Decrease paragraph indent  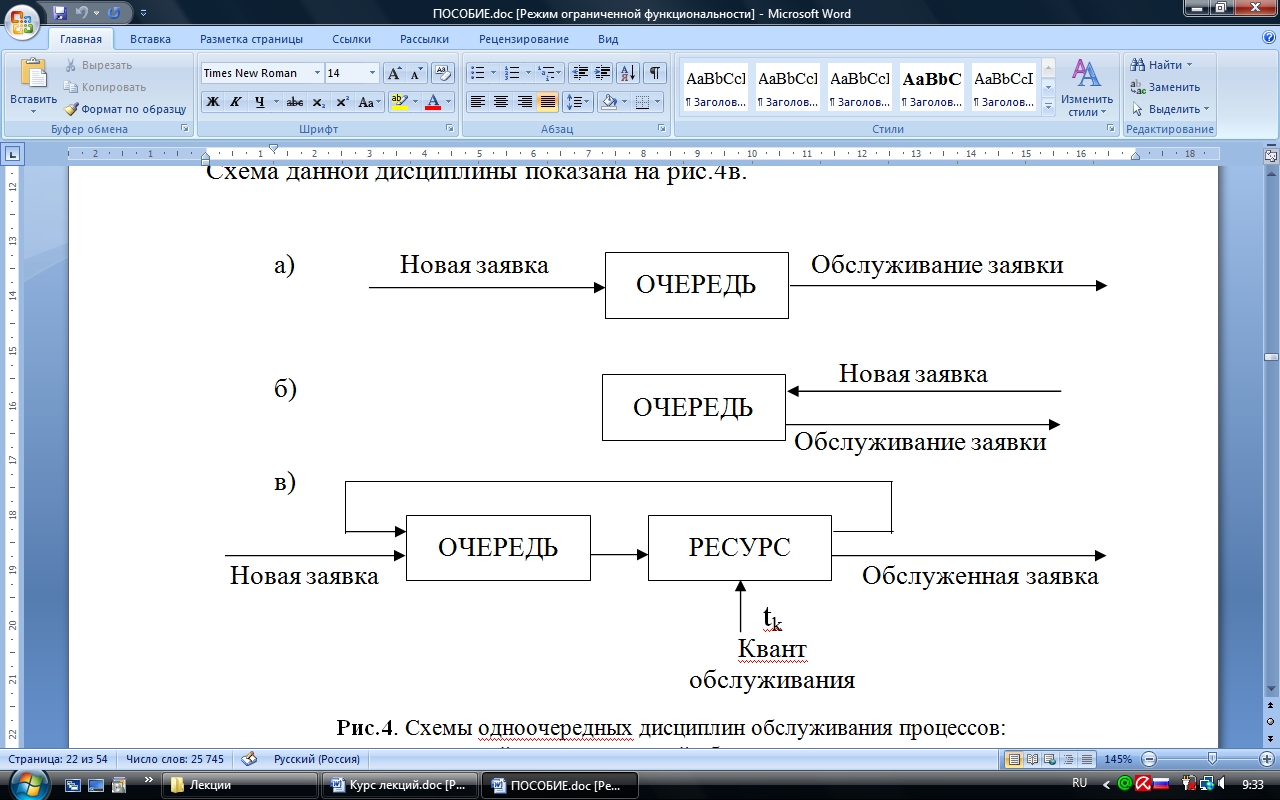pyautogui.click(x=580, y=73)
